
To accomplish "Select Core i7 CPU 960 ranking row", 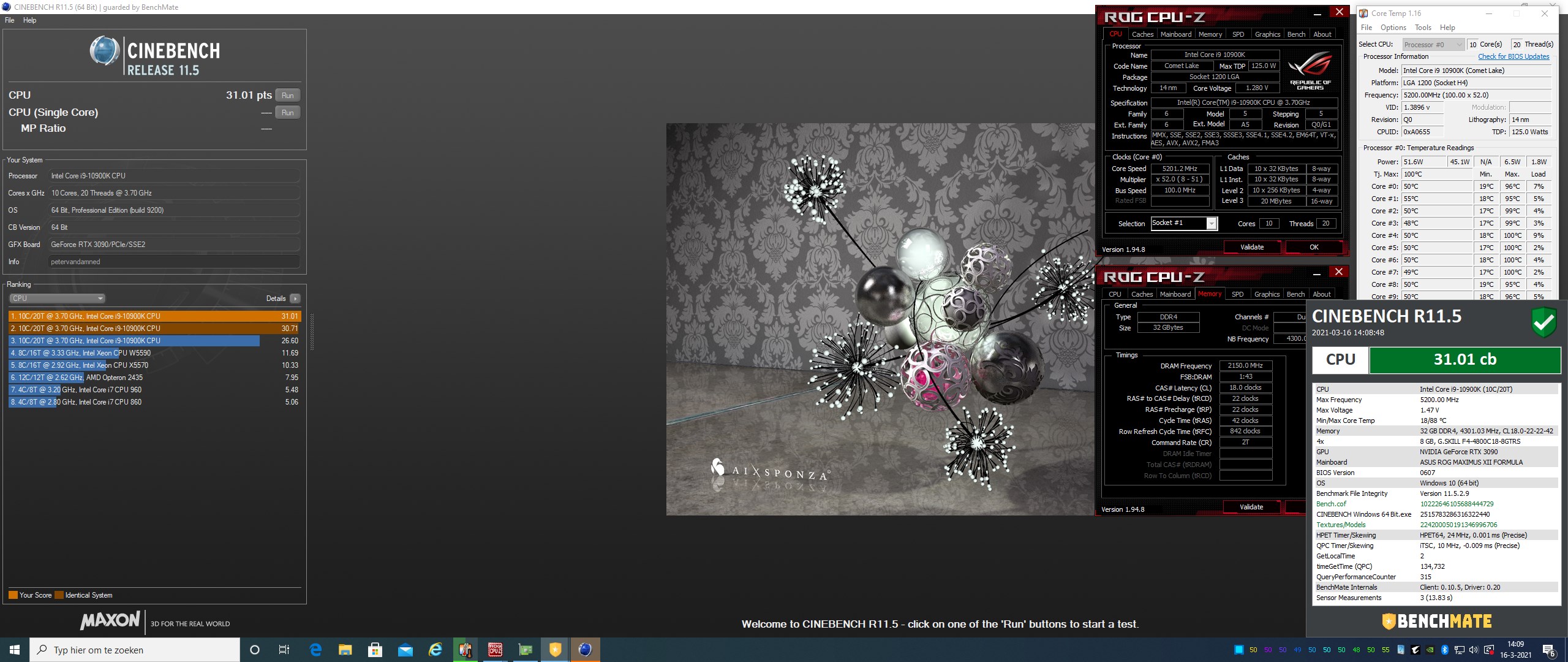I will [x=154, y=390].
